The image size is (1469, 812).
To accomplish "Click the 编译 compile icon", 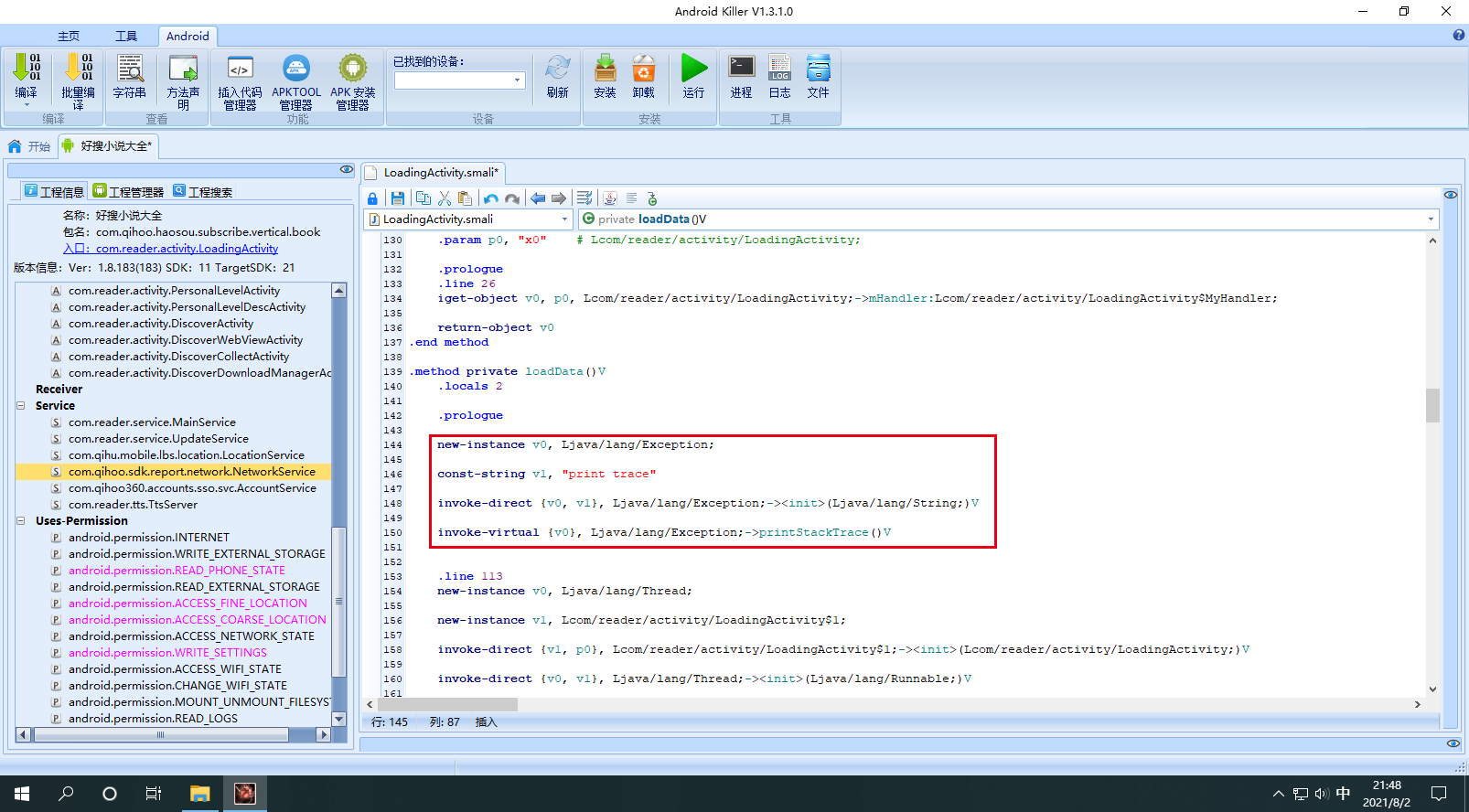I will click(x=27, y=69).
